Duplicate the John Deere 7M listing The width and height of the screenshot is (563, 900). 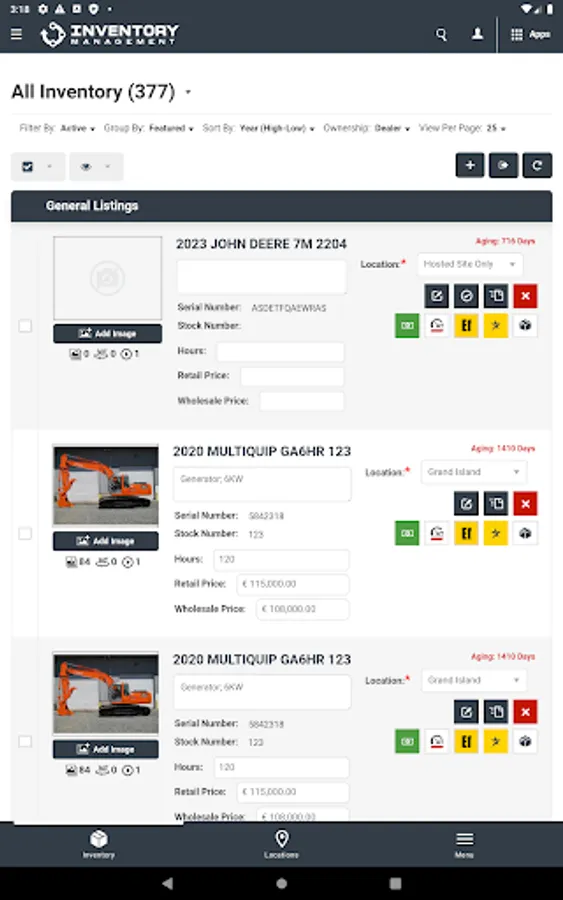496,296
